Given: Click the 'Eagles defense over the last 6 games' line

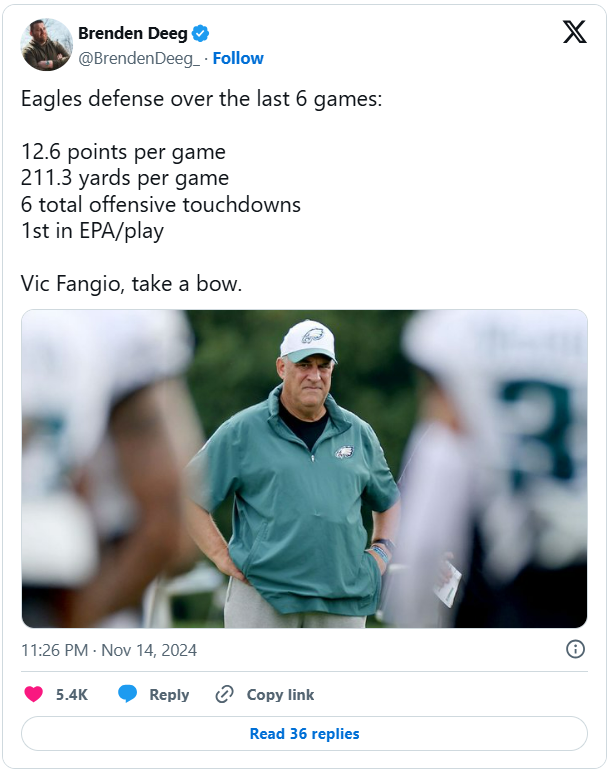Looking at the screenshot, I should pyautogui.click(x=201, y=101).
